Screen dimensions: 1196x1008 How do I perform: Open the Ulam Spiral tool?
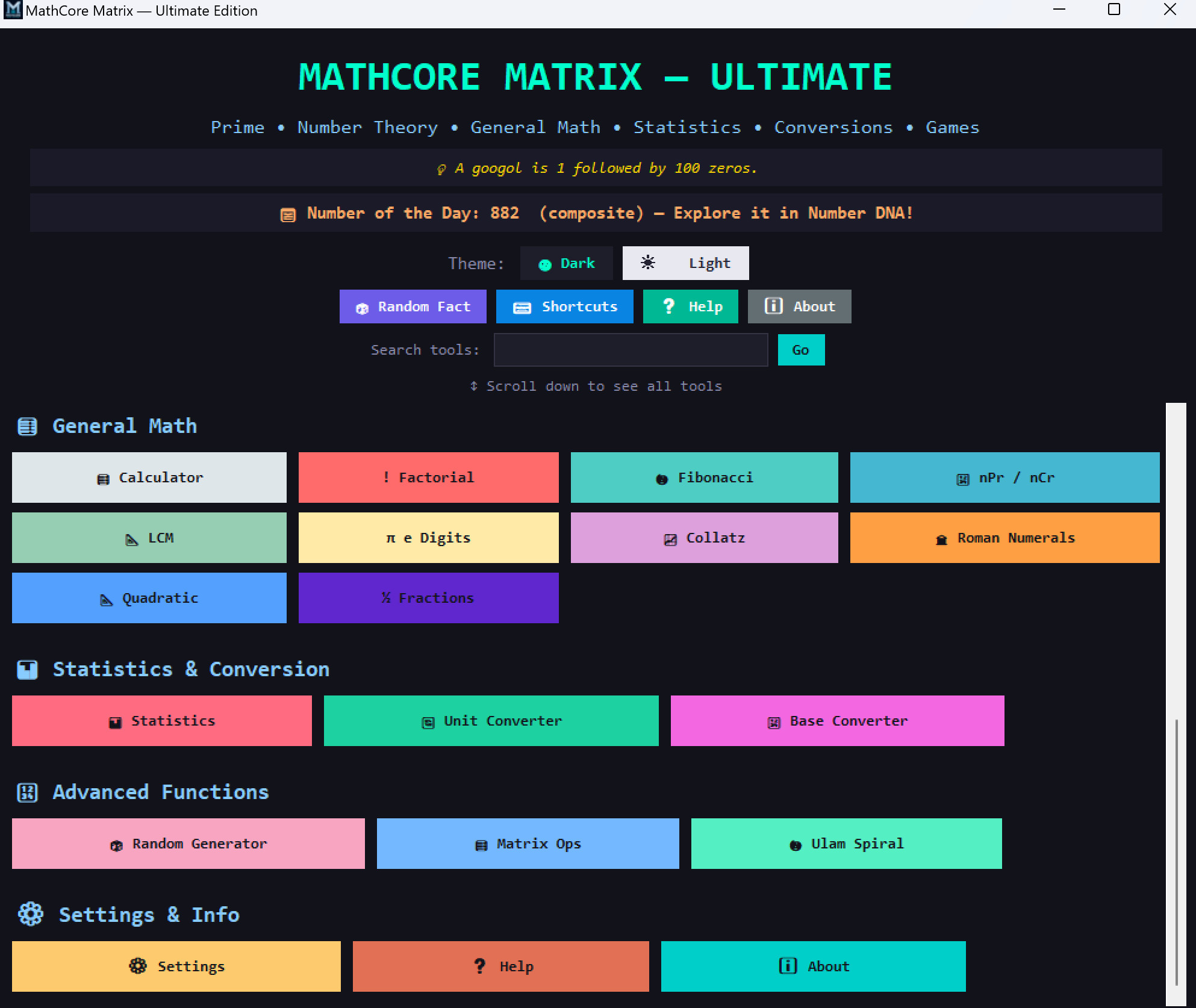[x=847, y=844]
